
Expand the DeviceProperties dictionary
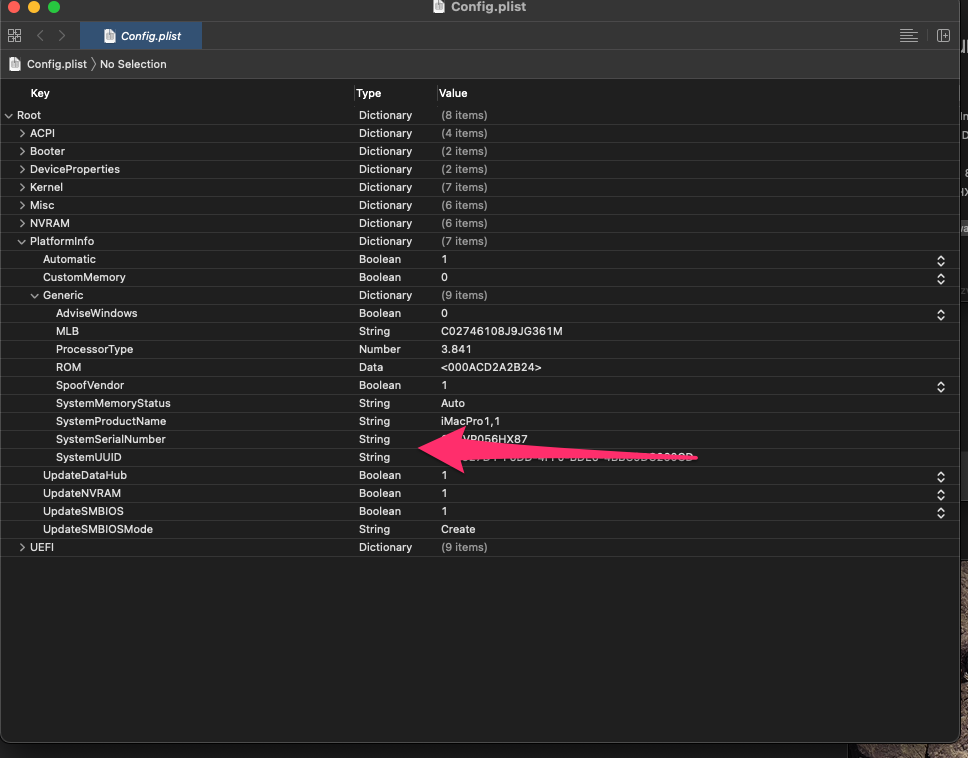(22, 169)
